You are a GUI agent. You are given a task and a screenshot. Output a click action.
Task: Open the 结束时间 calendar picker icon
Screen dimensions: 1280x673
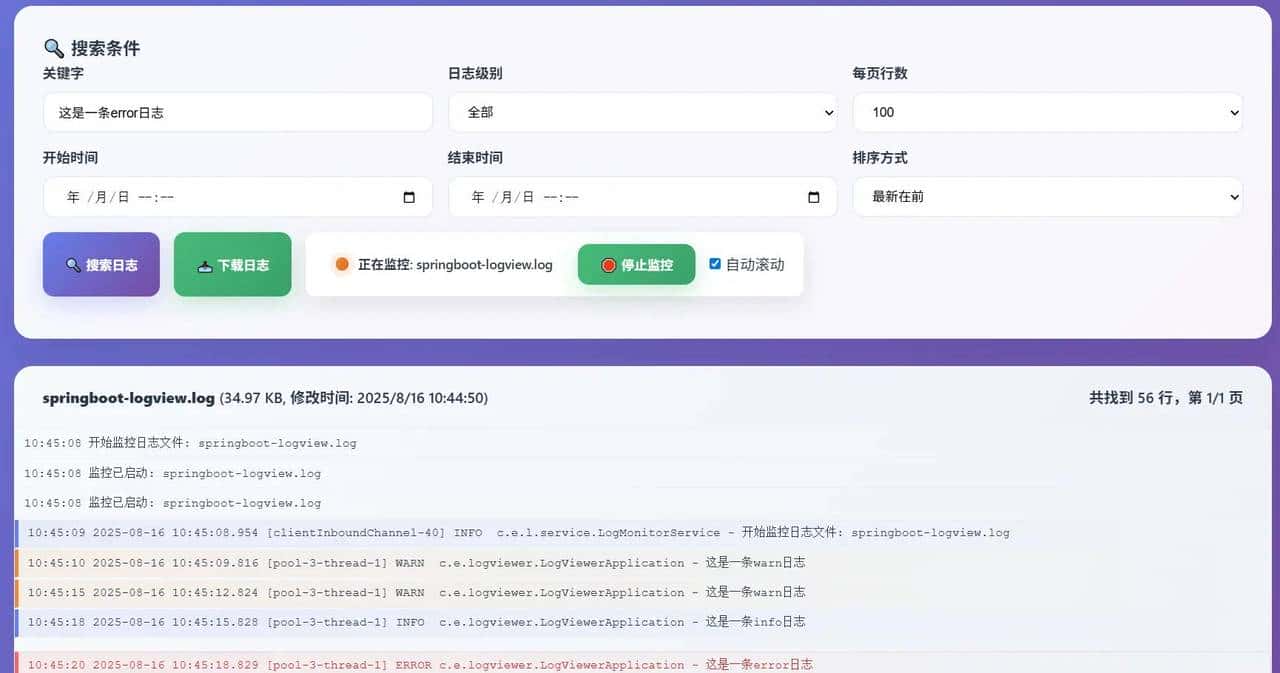[x=813, y=197]
